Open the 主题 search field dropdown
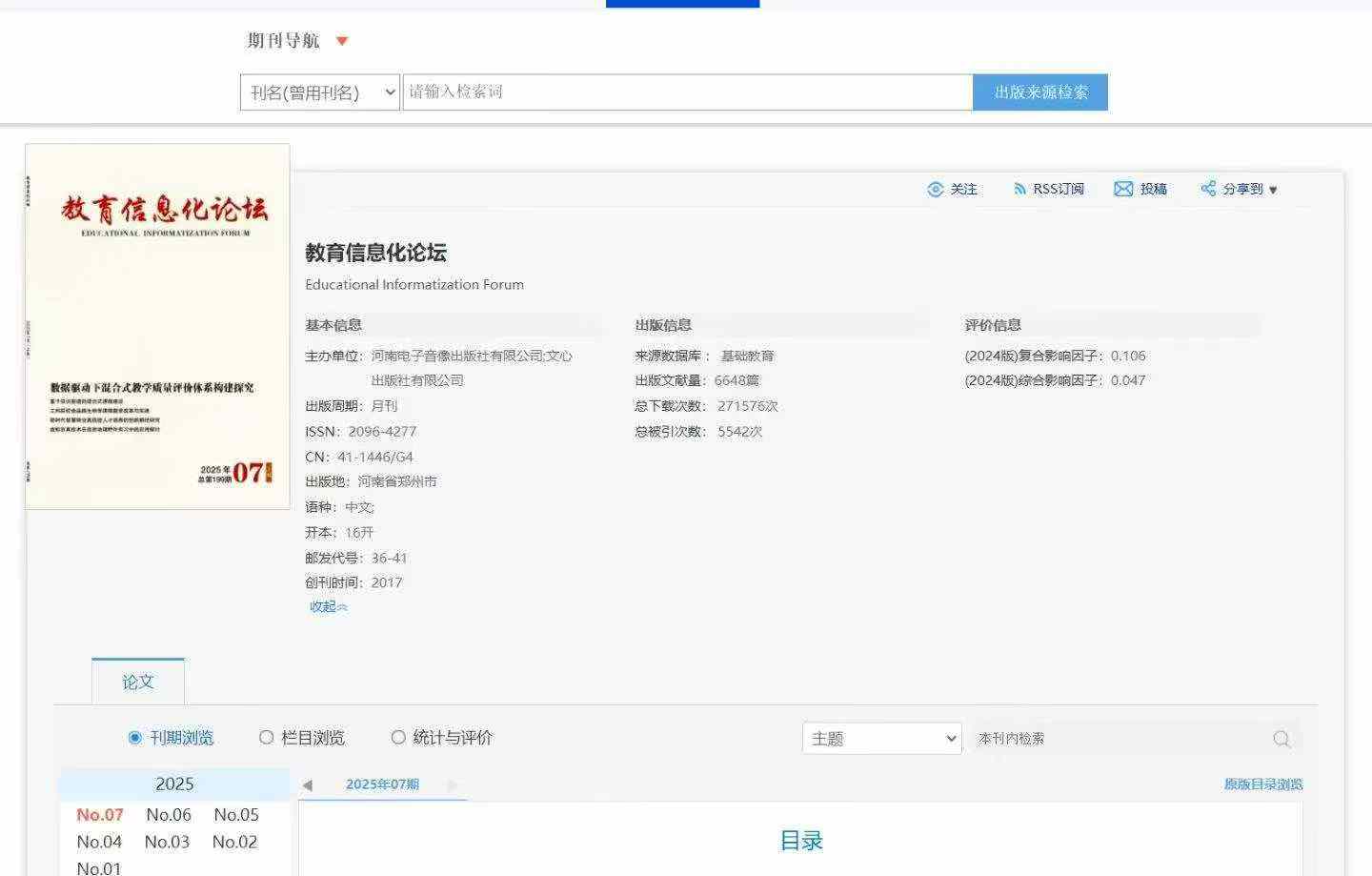This screenshot has width=1372, height=876. 881,739
